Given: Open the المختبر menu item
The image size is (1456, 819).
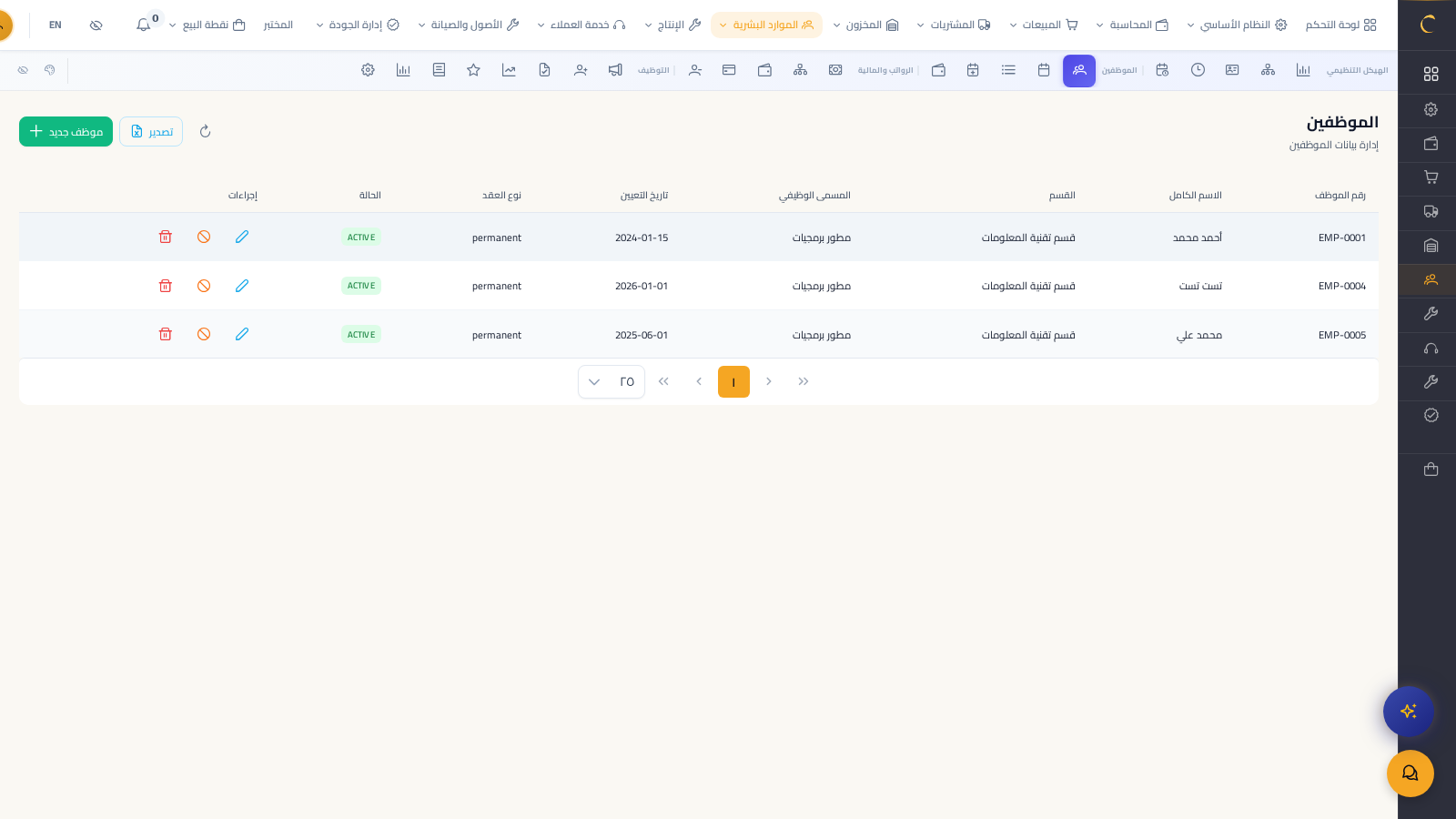Looking at the screenshot, I should coord(278,25).
